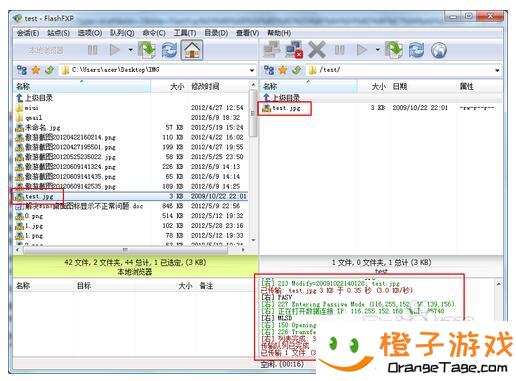Refresh the remote /test/ pane
The width and height of the screenshot is (516, 381).
[x=416, y=50]
